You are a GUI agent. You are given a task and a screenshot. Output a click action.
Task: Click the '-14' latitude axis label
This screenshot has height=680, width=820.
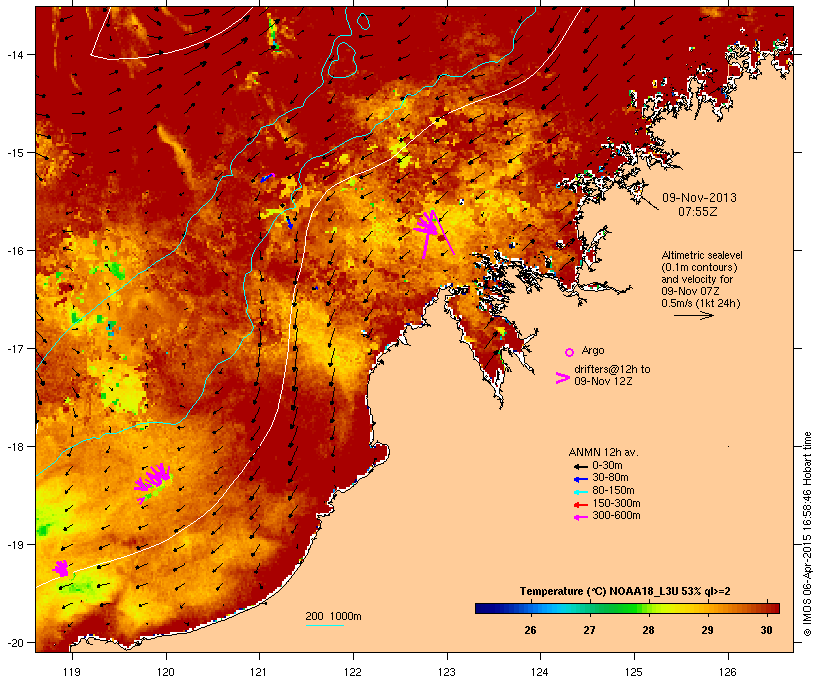[14, 54]
